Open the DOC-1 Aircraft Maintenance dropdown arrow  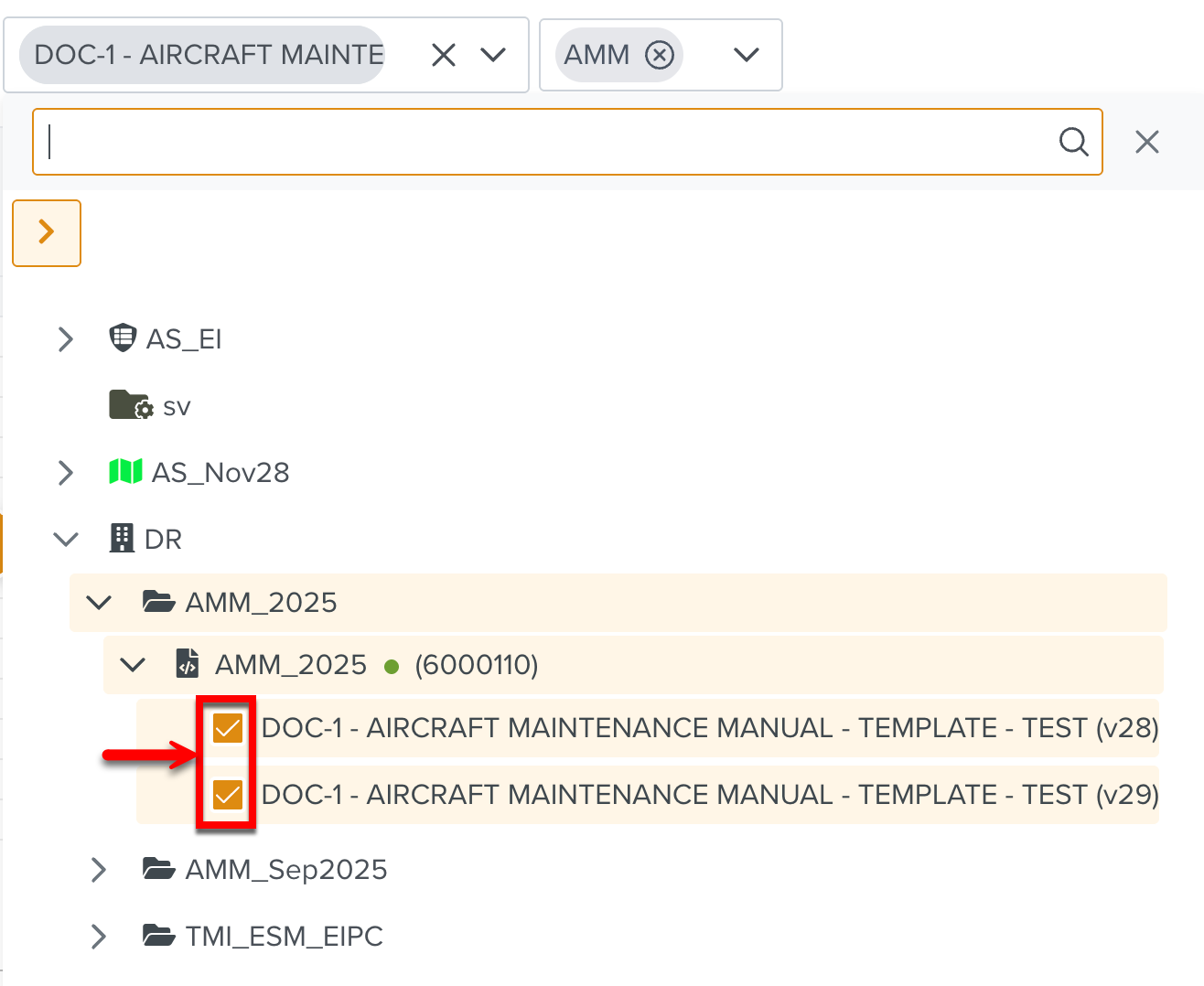[x=494, y=55]
